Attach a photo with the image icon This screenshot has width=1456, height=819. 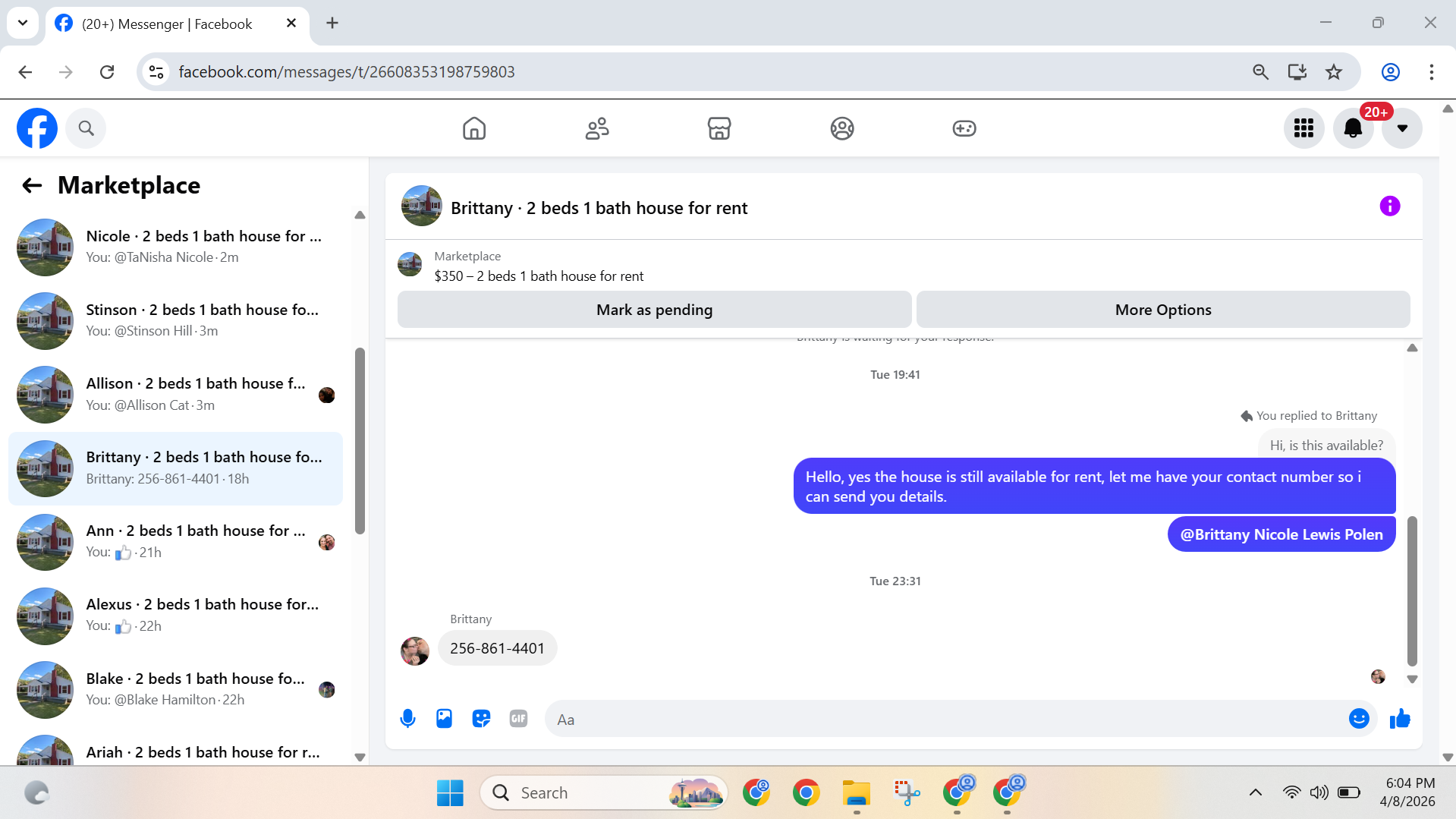(x=444, y=718)
